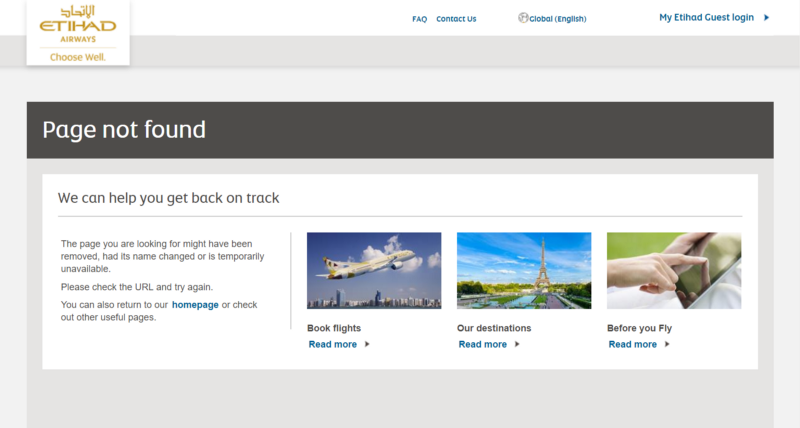Click arrow icon after Book flights Read more
This screenshot has height=428, width=800.
(x=367, y=344)
